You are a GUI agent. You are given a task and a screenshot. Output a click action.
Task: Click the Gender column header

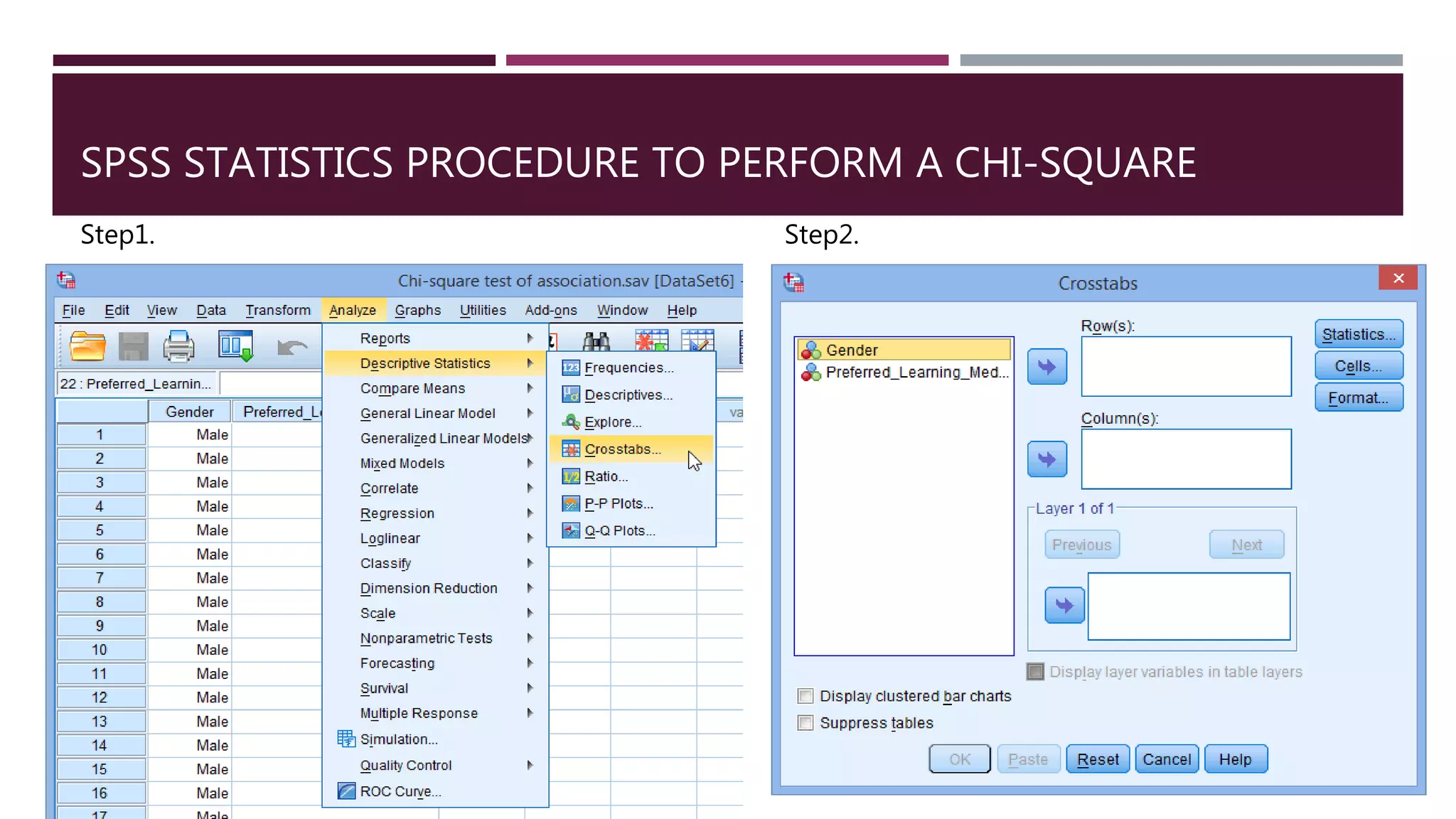click(x=189, y=412)
